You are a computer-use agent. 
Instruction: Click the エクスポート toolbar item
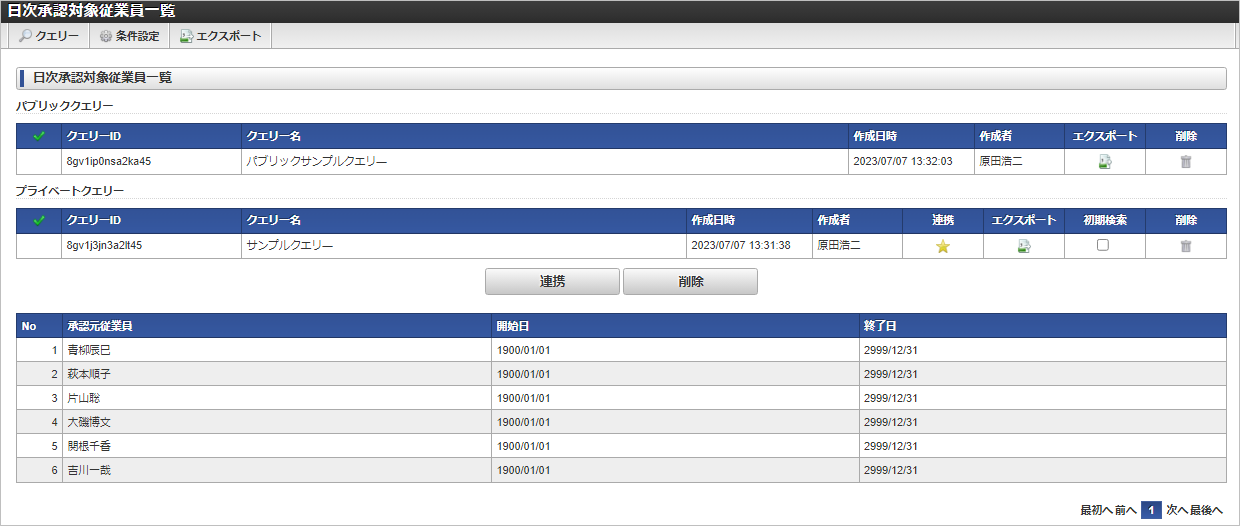coord(220,36)
